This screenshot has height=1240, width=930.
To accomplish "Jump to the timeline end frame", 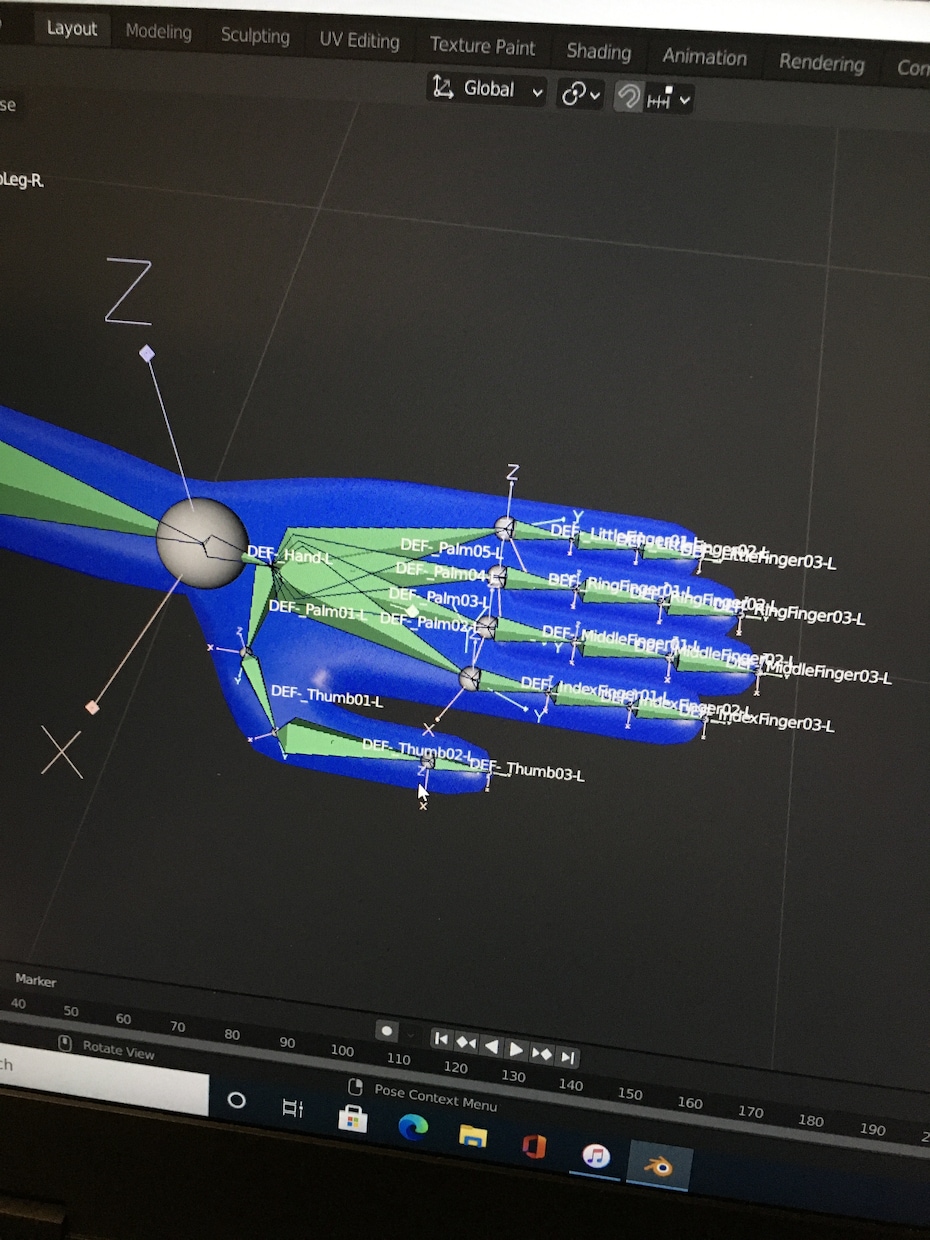I will pos(567,1056).
